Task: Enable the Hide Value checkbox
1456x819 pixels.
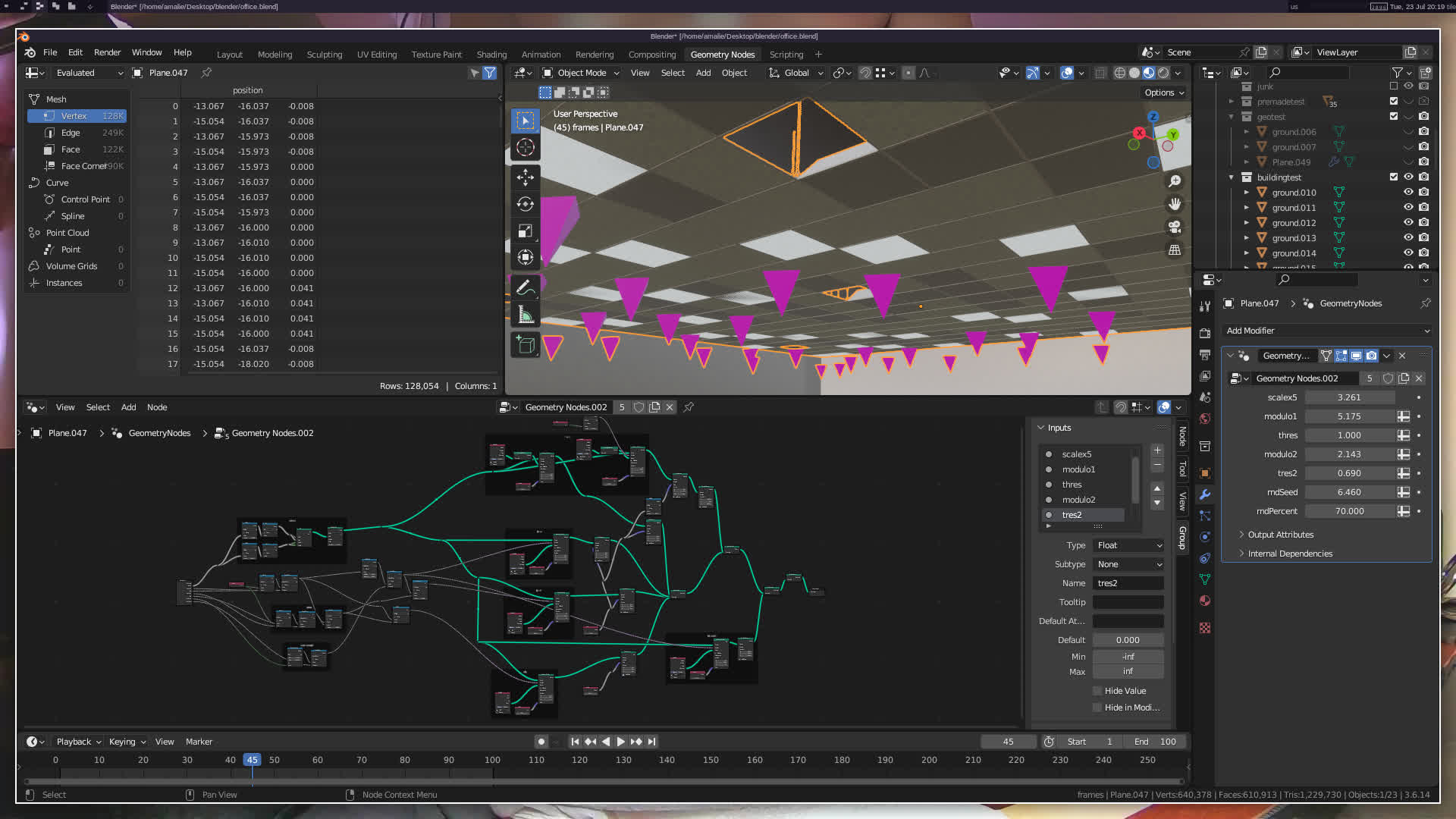Action: pos(1097,691)
